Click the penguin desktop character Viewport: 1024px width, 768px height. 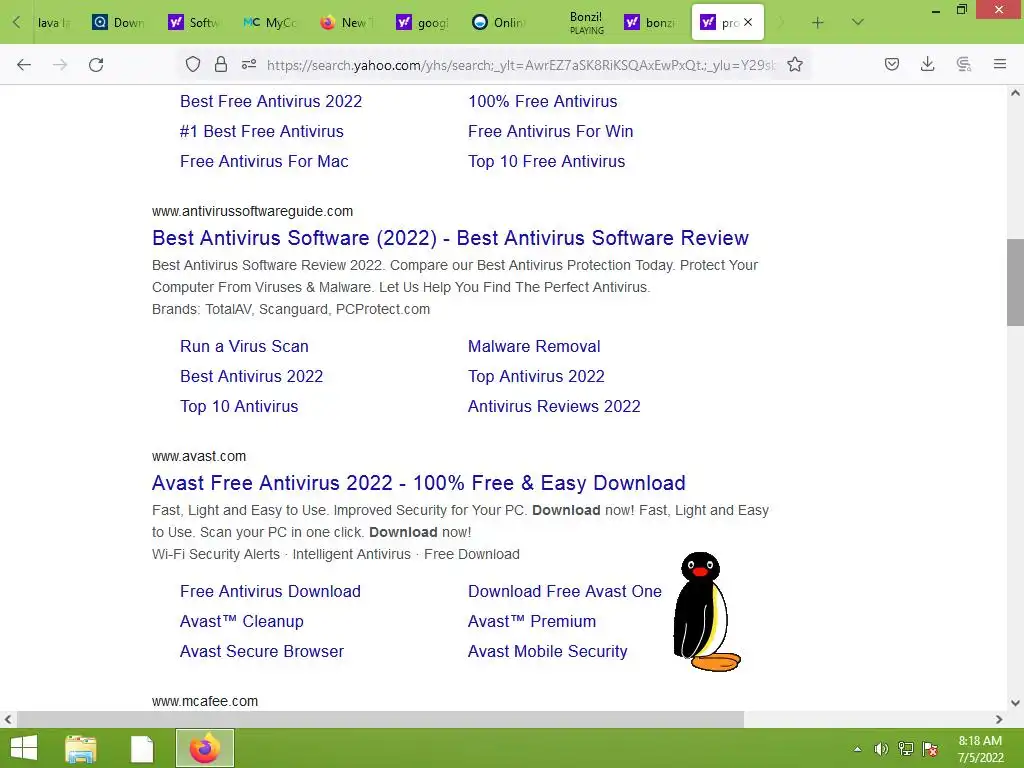pyautogui.click(x=707, y=612)
